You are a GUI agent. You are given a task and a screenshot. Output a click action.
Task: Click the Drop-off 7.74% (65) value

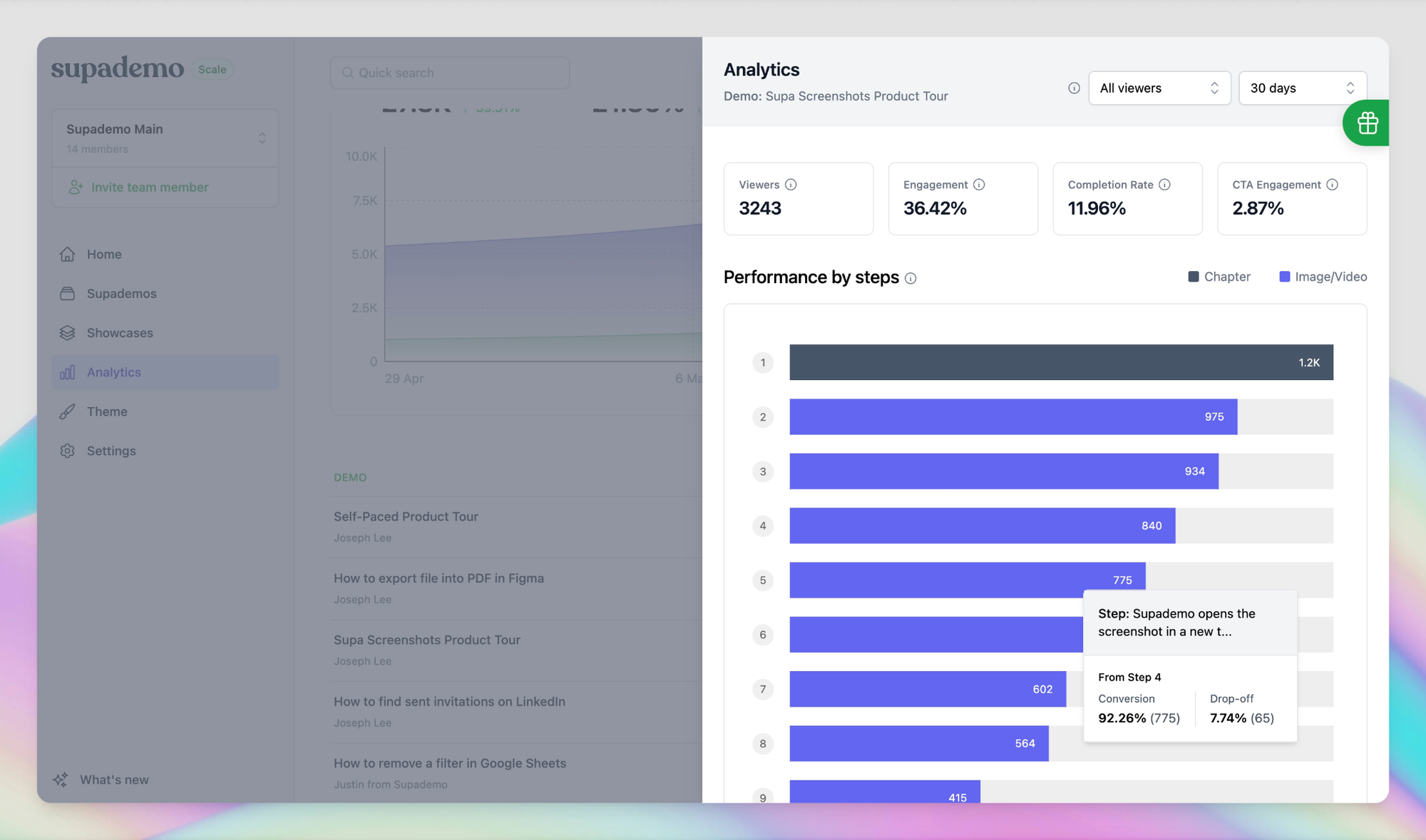[1241, 718]
